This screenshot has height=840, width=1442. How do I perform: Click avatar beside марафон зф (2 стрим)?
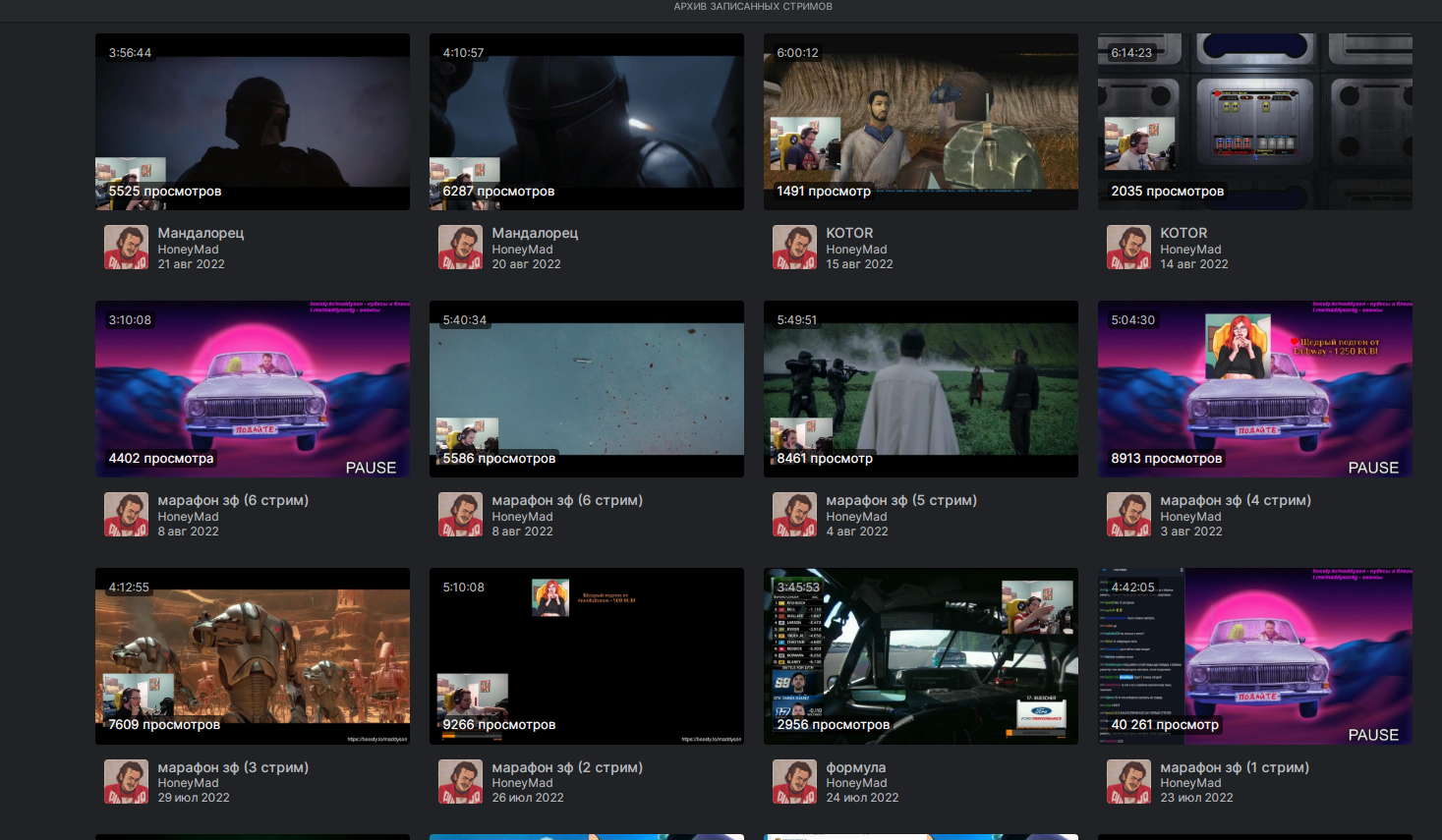click(460, 782)
